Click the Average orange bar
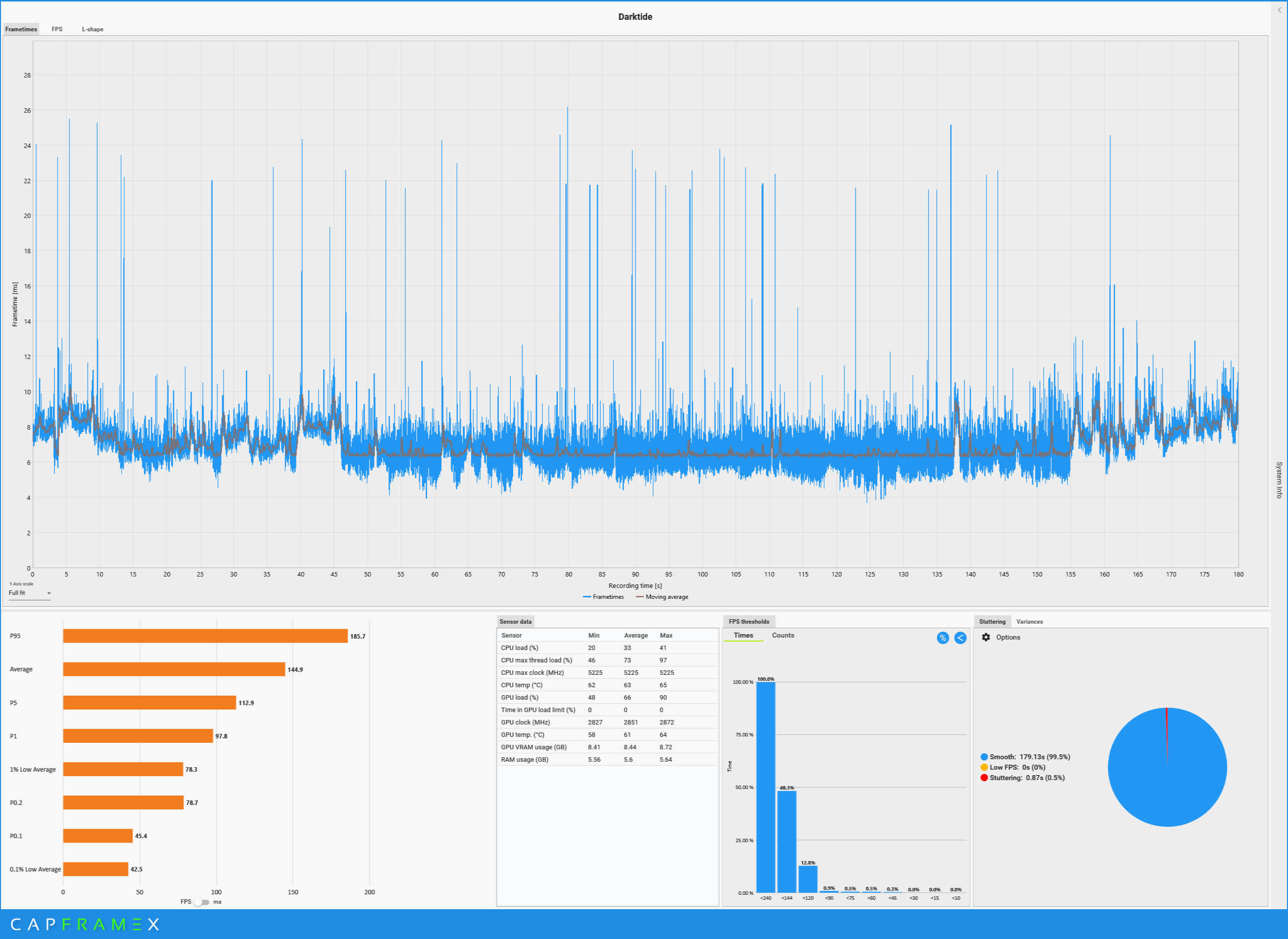The height and width of the screenshot is (939, 1288). pyautogui.click(x=174, y=669)
